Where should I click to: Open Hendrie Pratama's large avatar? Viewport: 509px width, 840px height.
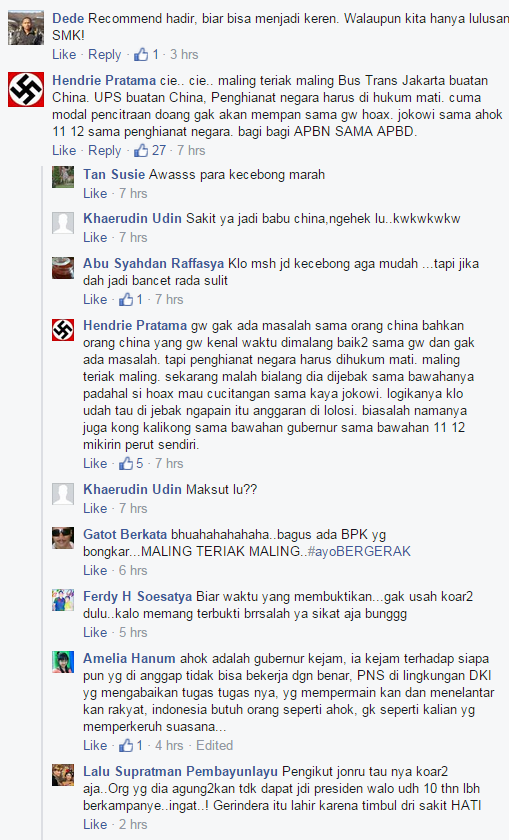(x=26, y=89)
